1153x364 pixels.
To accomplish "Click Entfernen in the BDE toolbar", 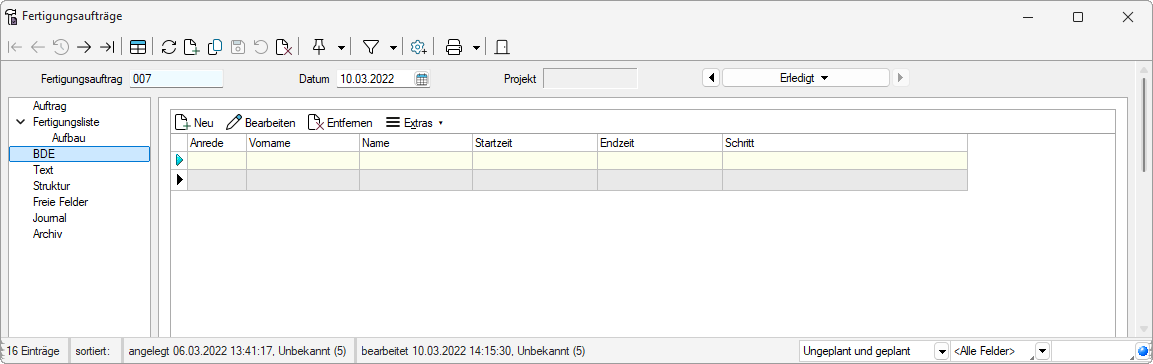I will tap(340, 123).
